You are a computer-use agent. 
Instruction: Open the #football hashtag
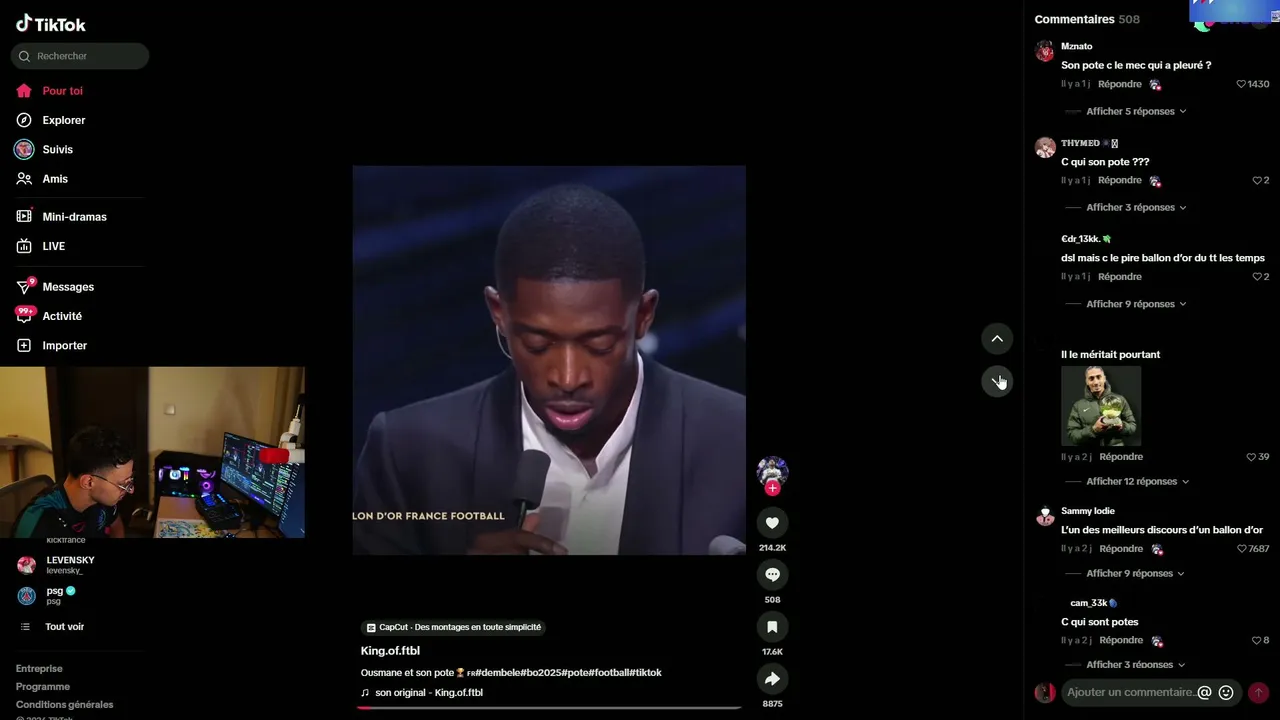609,673
